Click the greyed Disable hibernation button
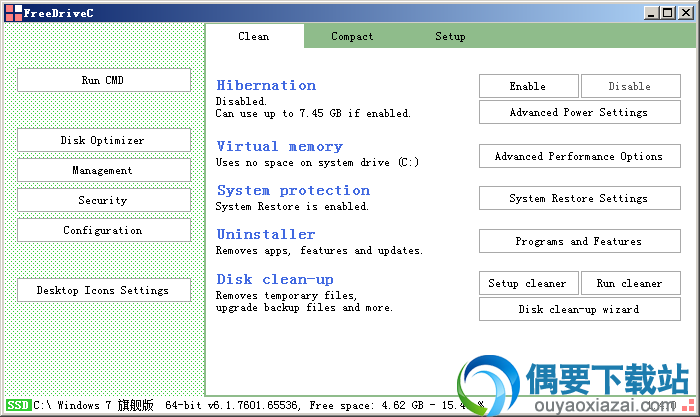This screenshot has height=417, width=700. coord(630,86)
